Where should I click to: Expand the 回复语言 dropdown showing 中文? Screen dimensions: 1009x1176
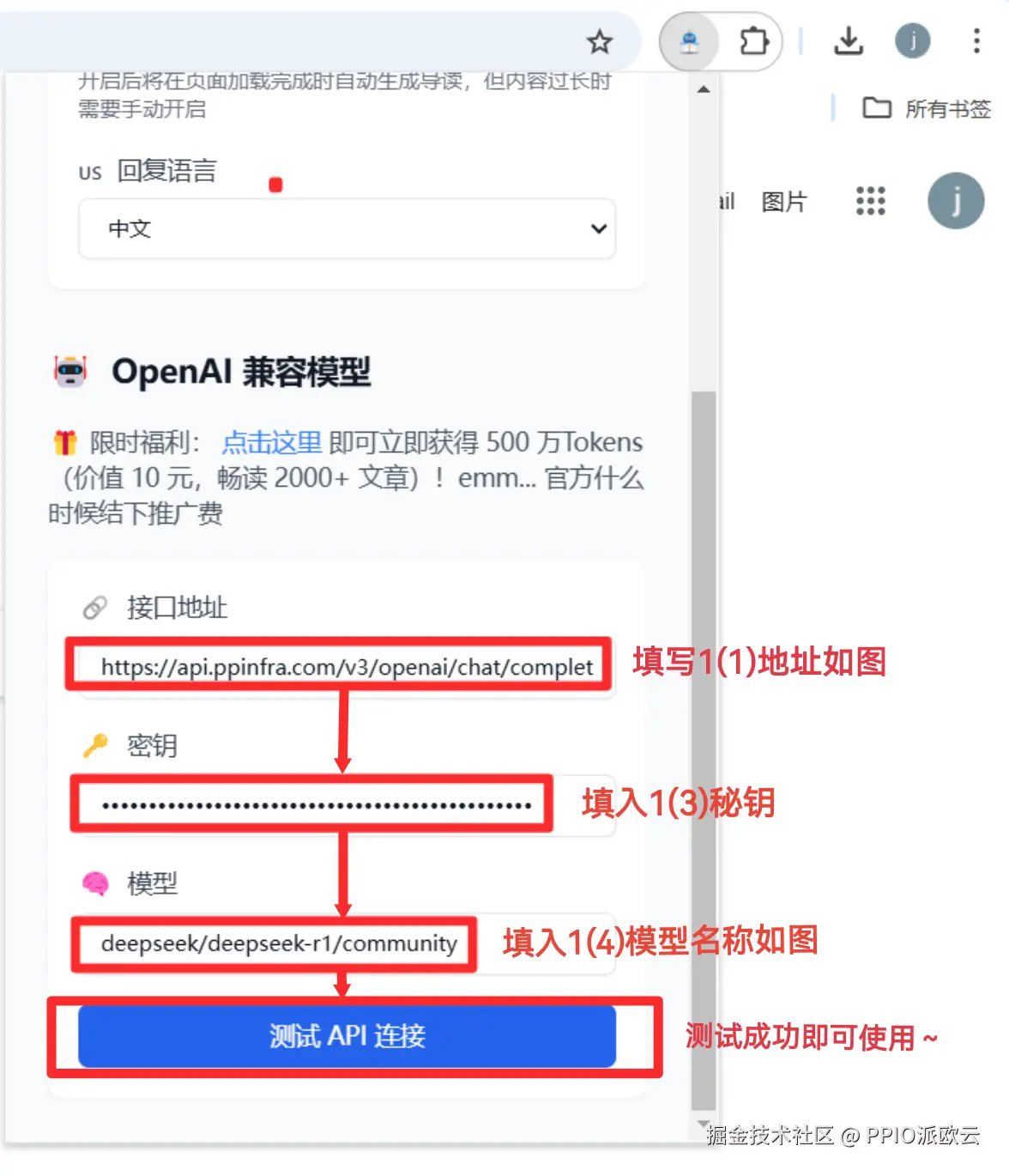pyautogui.click(x=347, y=228)
